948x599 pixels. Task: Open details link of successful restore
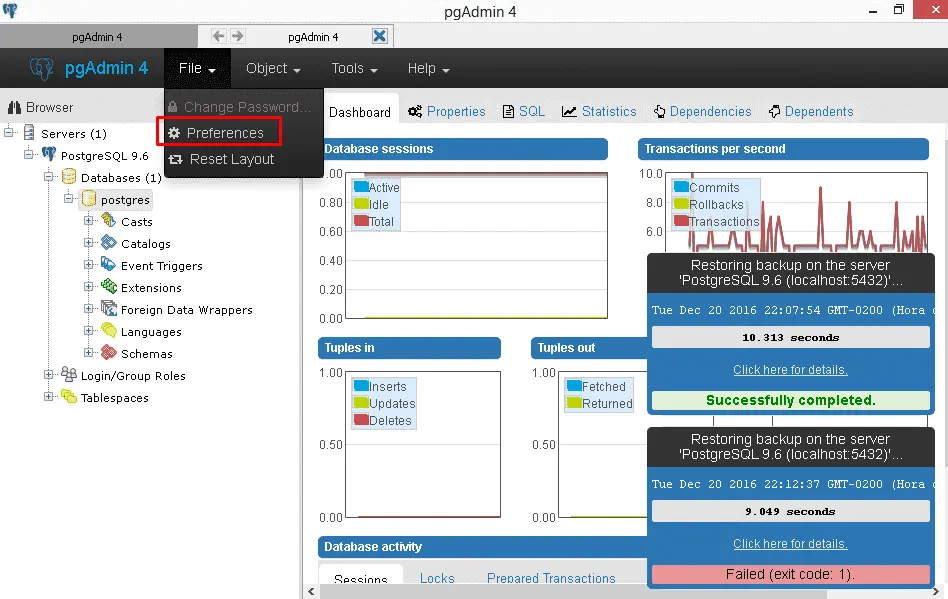(790, 370)
